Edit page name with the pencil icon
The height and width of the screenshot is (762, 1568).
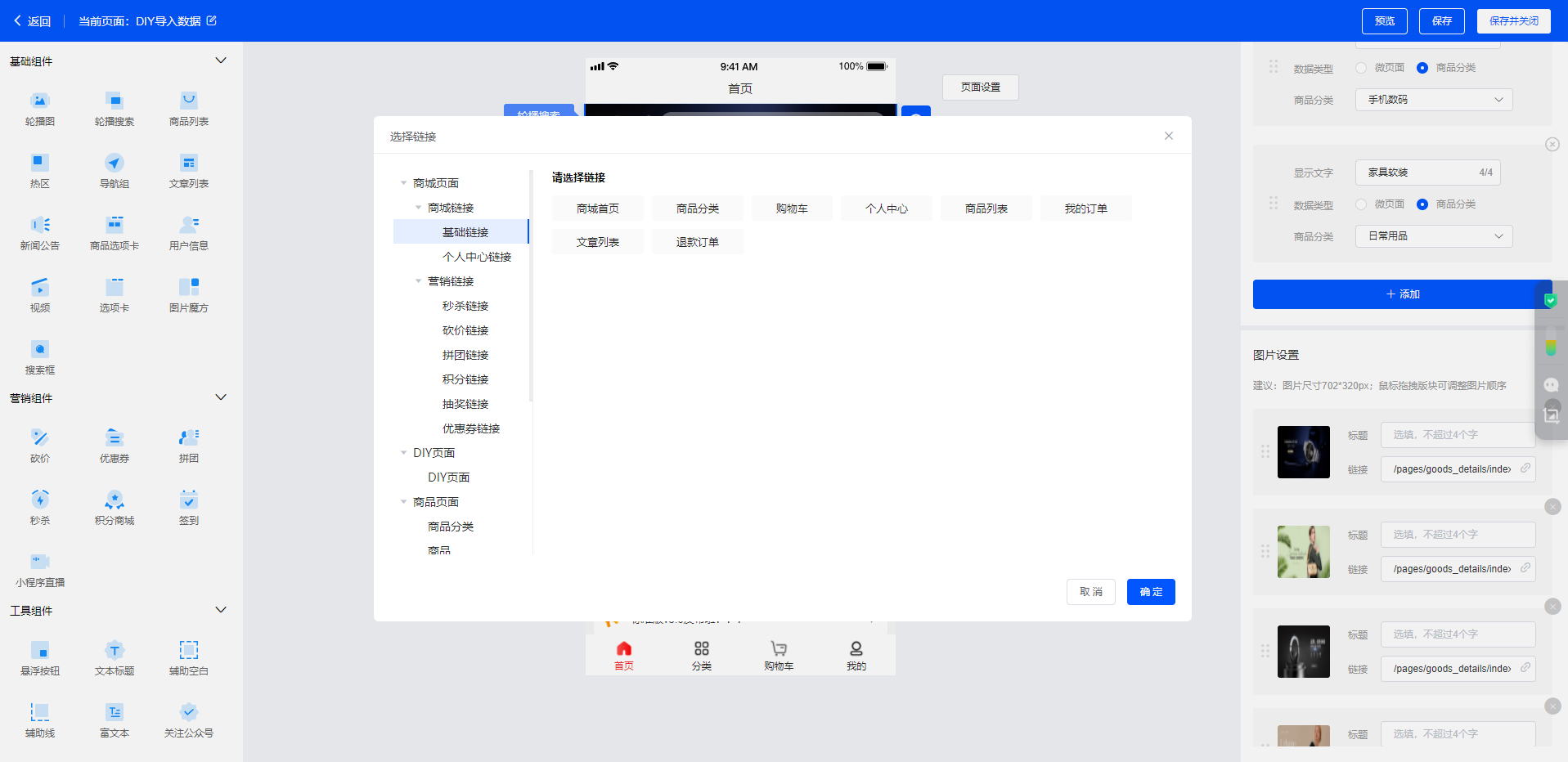(212, 21)
